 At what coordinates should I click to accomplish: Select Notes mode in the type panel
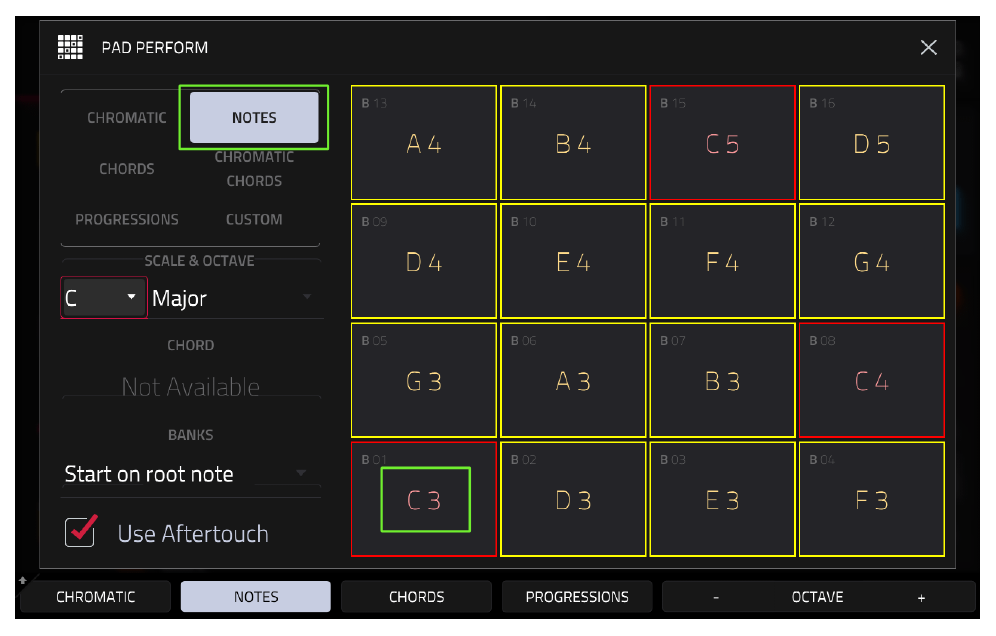tap(254, 118)
